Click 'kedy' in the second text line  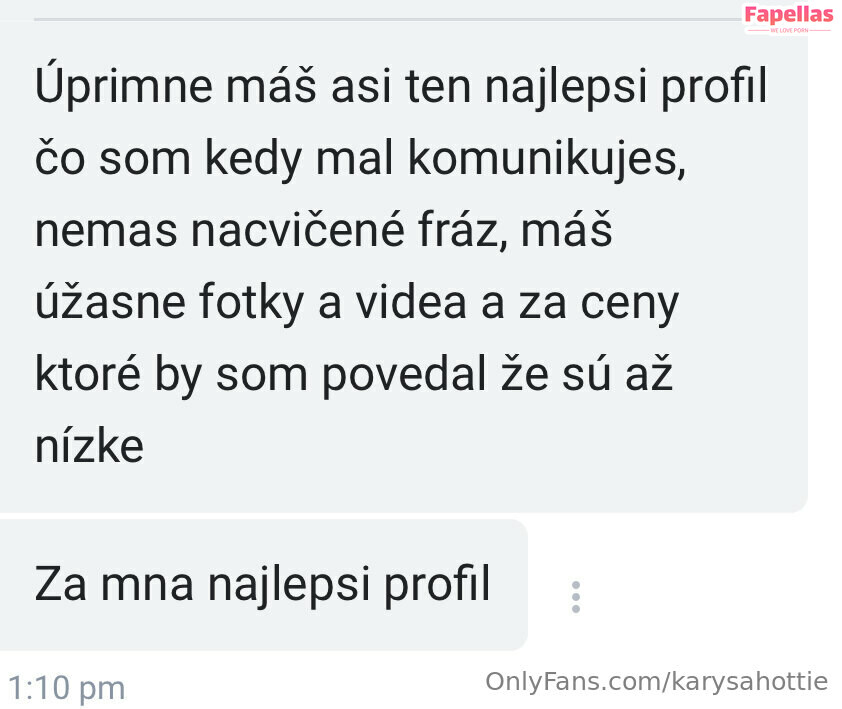253,159
